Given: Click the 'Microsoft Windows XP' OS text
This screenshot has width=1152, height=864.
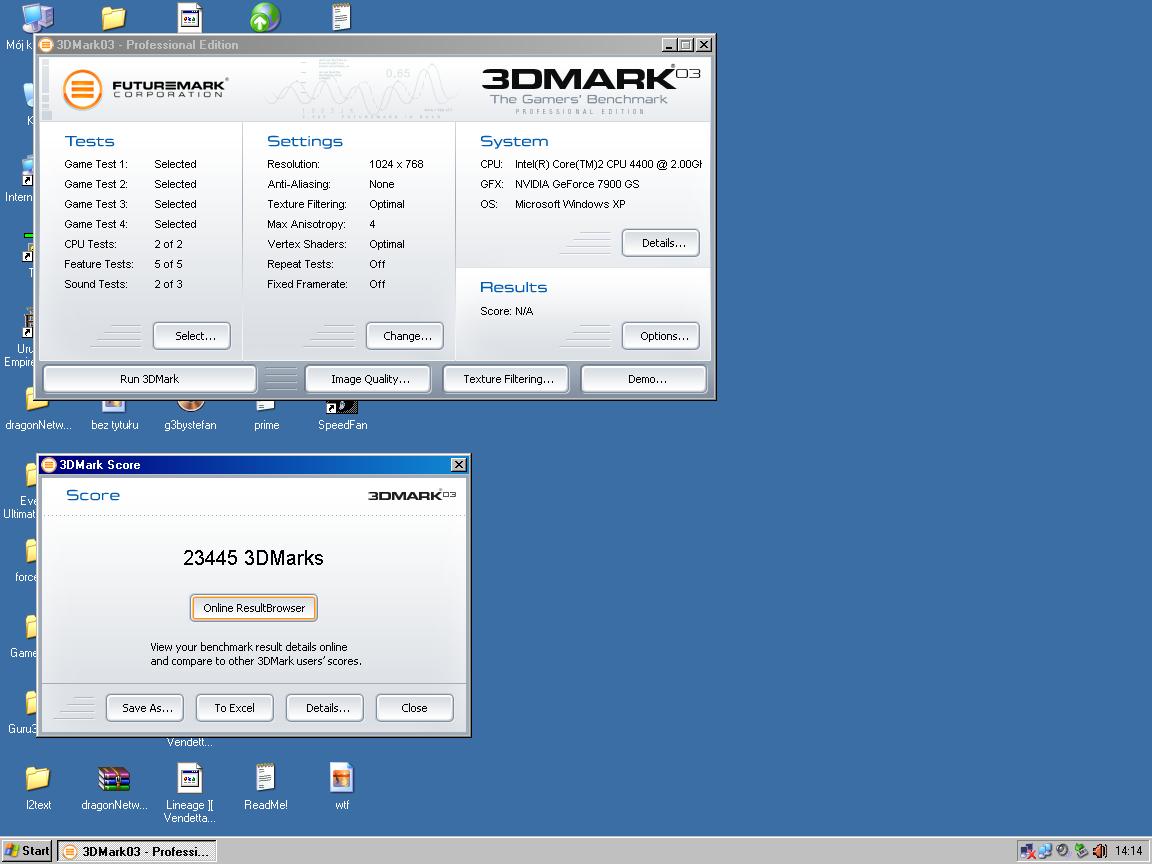Looking at the screenshot, I should pos(569,204).
